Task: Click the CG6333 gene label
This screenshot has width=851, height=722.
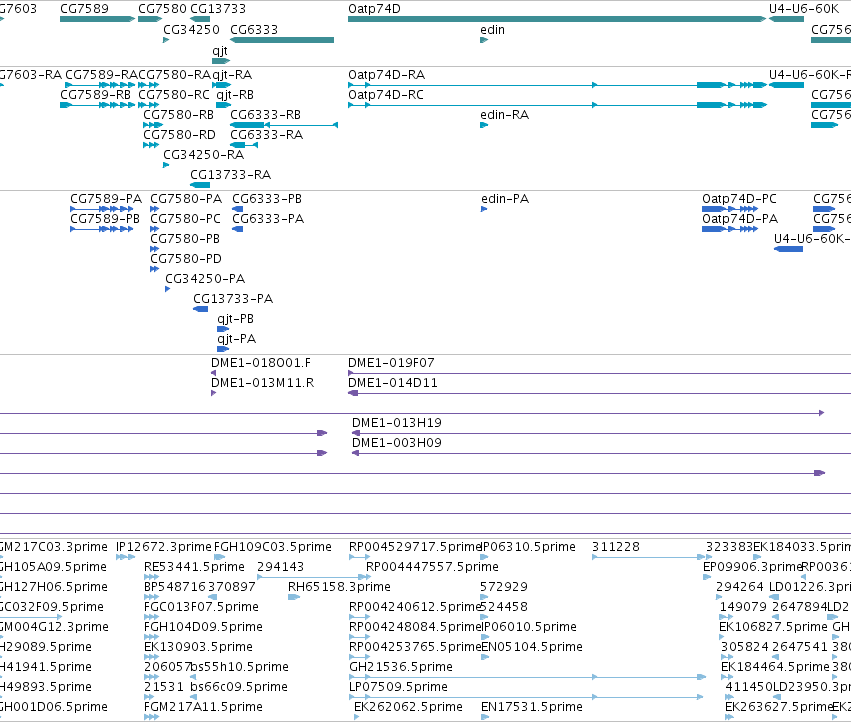Action: coord(254,29)
